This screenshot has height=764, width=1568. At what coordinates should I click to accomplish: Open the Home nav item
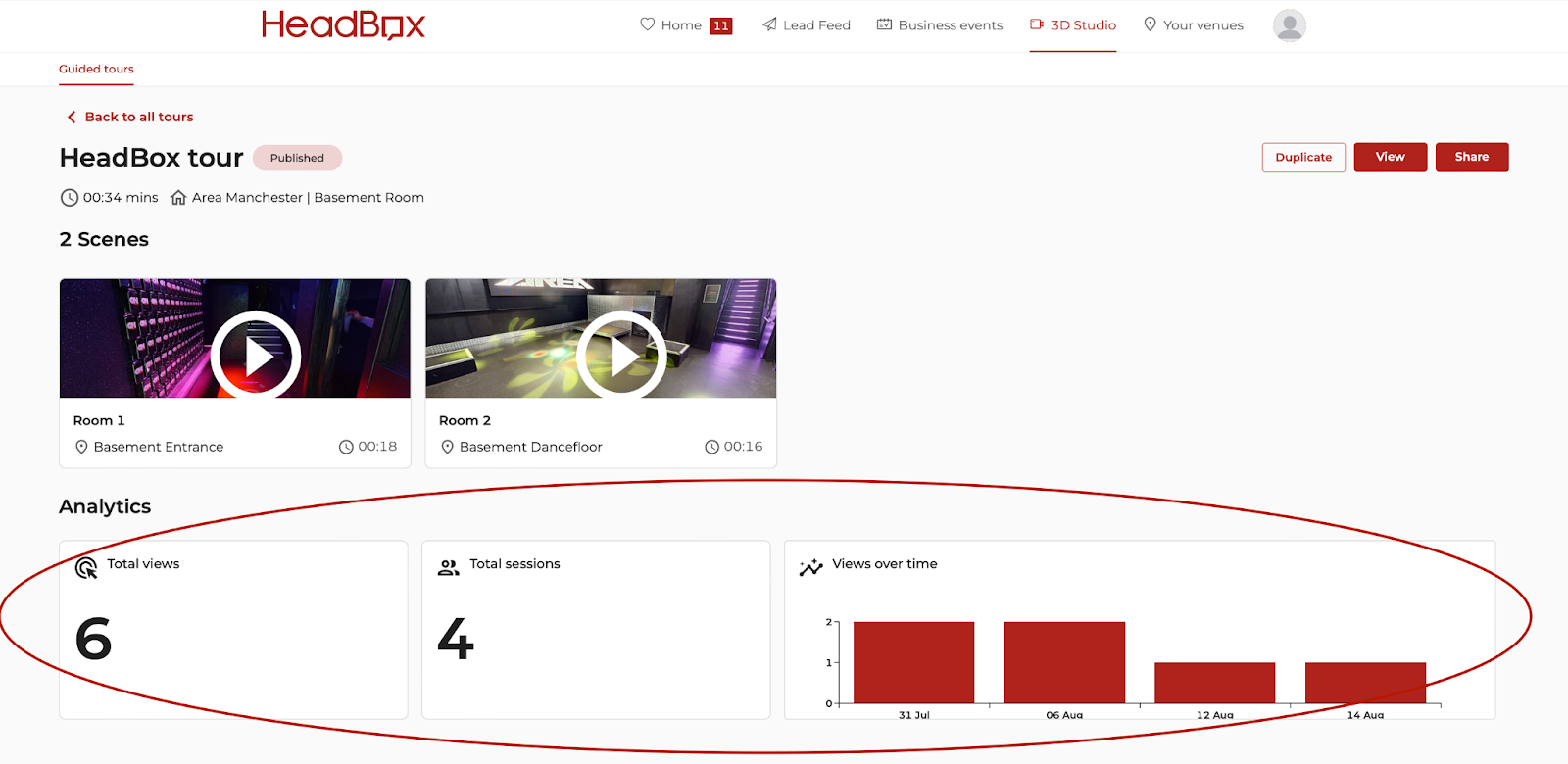click(x=681, y=25)
